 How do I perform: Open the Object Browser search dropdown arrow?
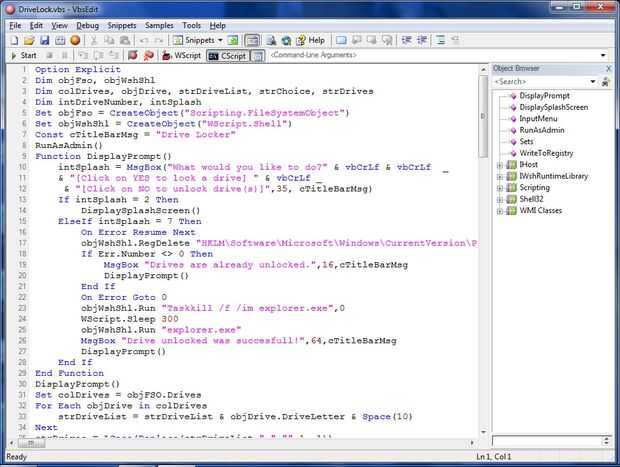coord(593,81)
